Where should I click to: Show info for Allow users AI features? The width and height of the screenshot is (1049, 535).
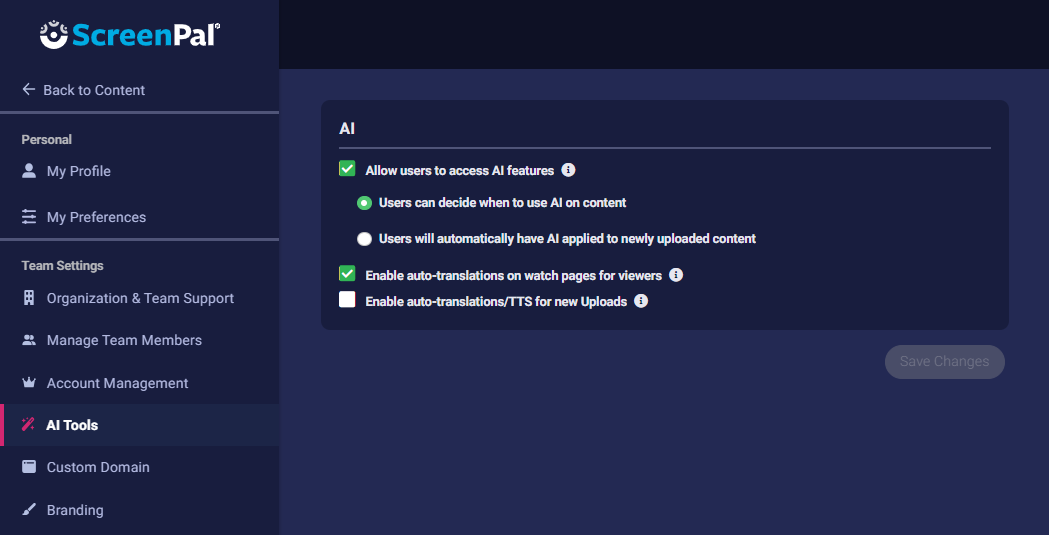pos(568,170)
